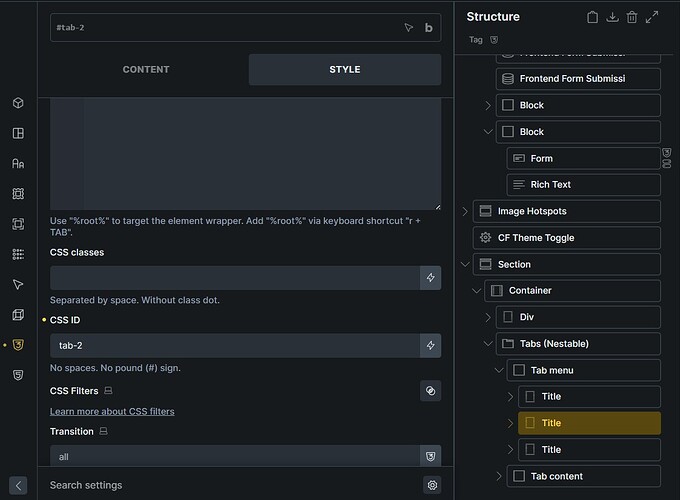Click the typography Aa icon in sidebar

pyautogui.click(x=18, y=163)
